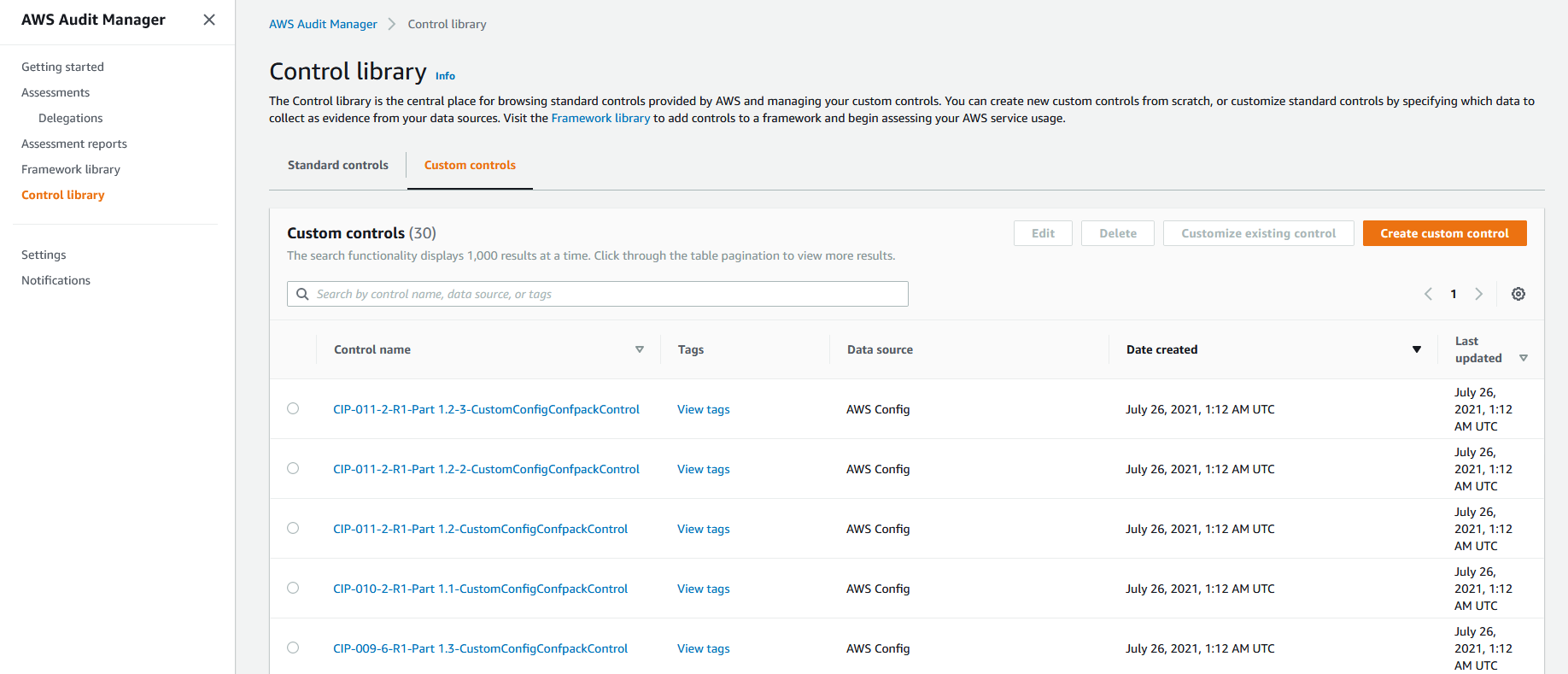The image size is (1568, 674).
Task: Open Settings in sidebar
Action: (x=44, y=255)
